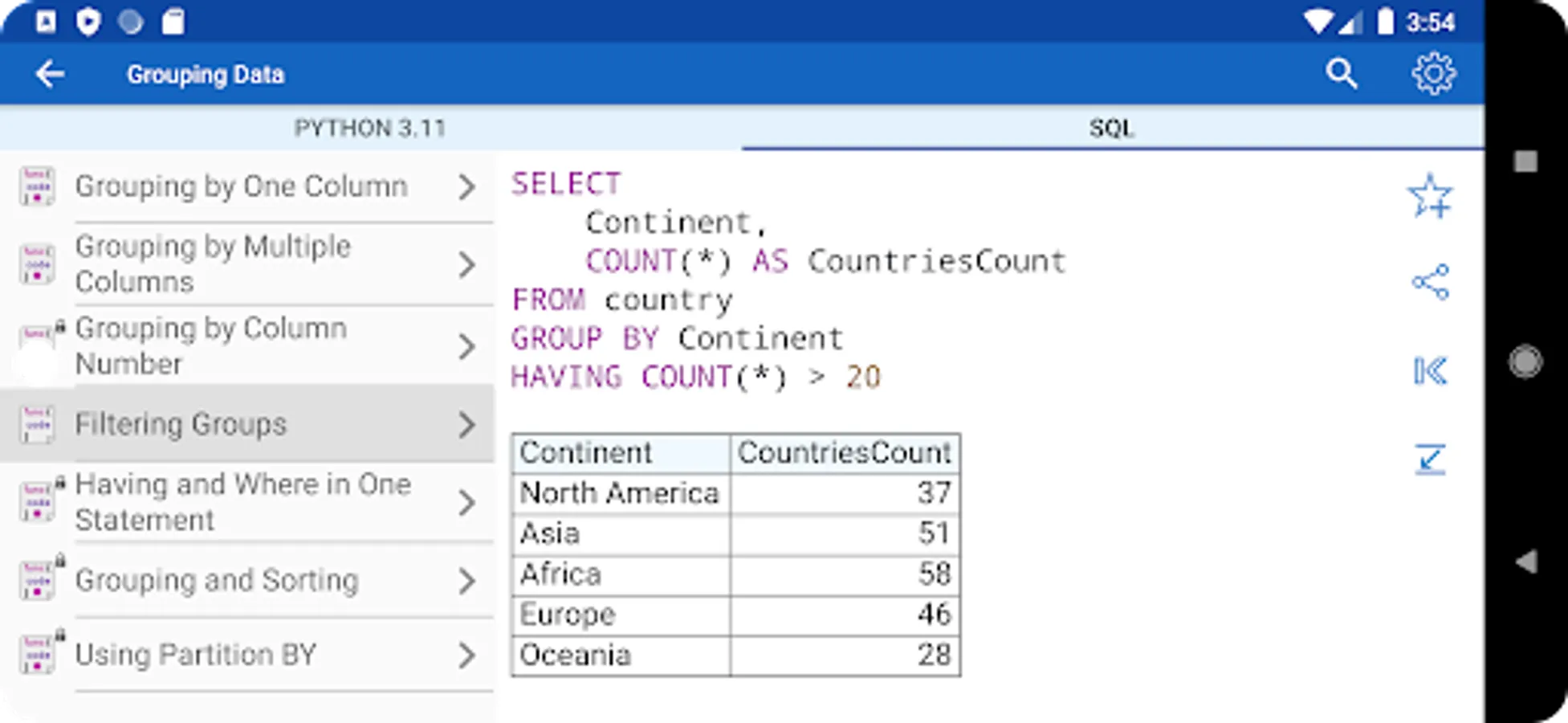Image resolution: width=1568 pixels, height=723 pixels.
Task: Open Grouping by Column Number lesson
Action: [211, 346]
